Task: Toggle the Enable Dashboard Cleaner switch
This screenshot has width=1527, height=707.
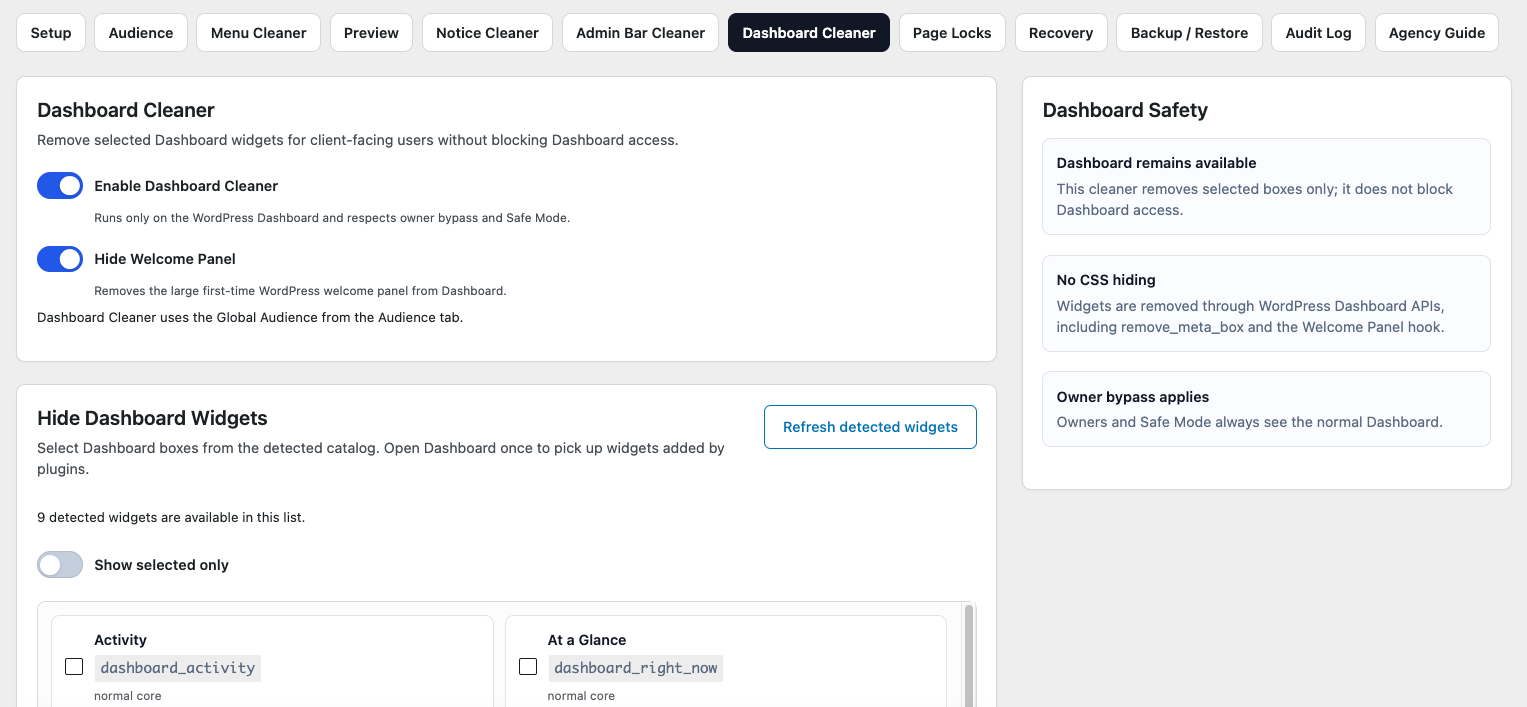Action: tap(60, 186)
